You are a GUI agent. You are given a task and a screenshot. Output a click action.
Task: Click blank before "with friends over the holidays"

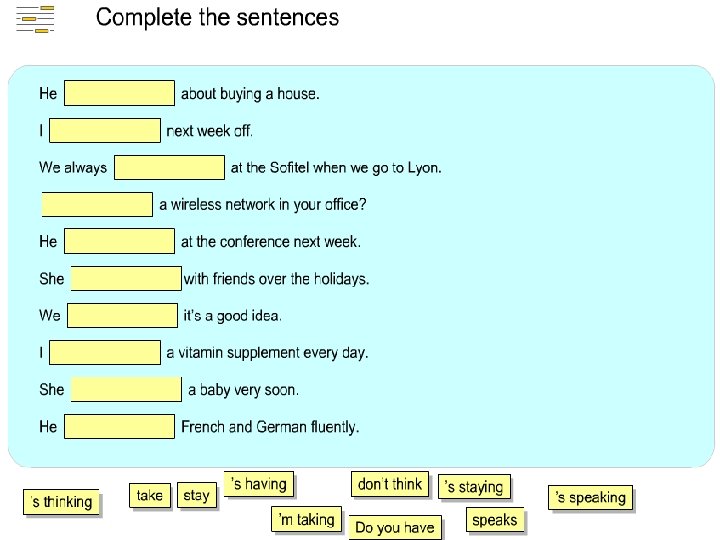[x=126, y=279]
